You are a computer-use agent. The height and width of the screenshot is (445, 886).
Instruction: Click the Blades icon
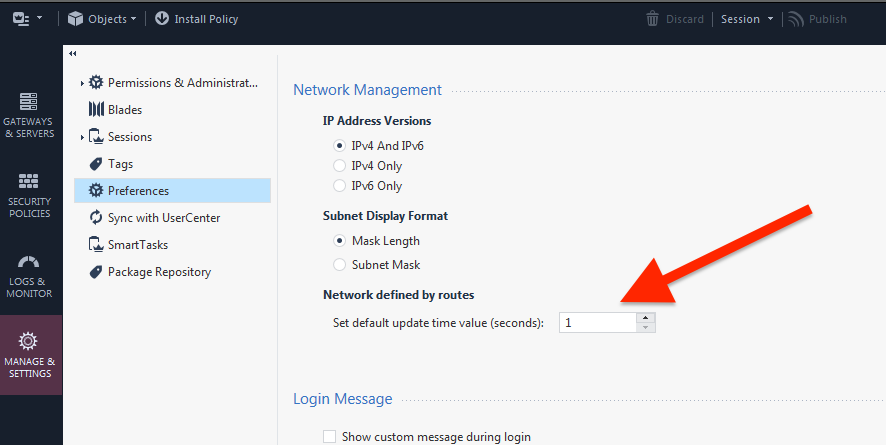pos(97,110)
